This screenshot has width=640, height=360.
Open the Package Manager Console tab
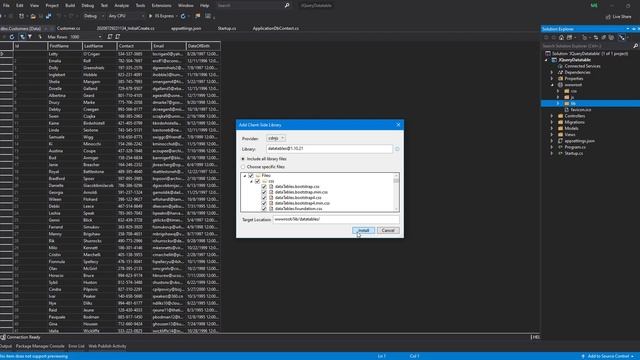(40, 346)
